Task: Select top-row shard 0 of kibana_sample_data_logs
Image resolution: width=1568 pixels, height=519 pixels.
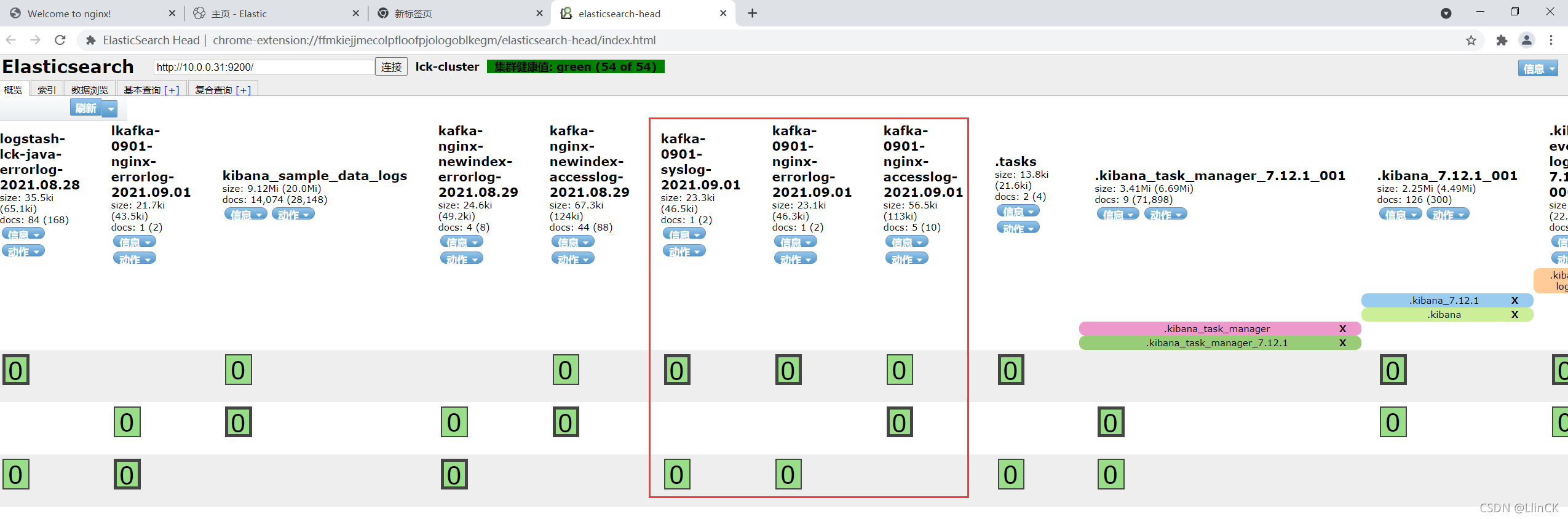Action: click(x=239, y=370)
